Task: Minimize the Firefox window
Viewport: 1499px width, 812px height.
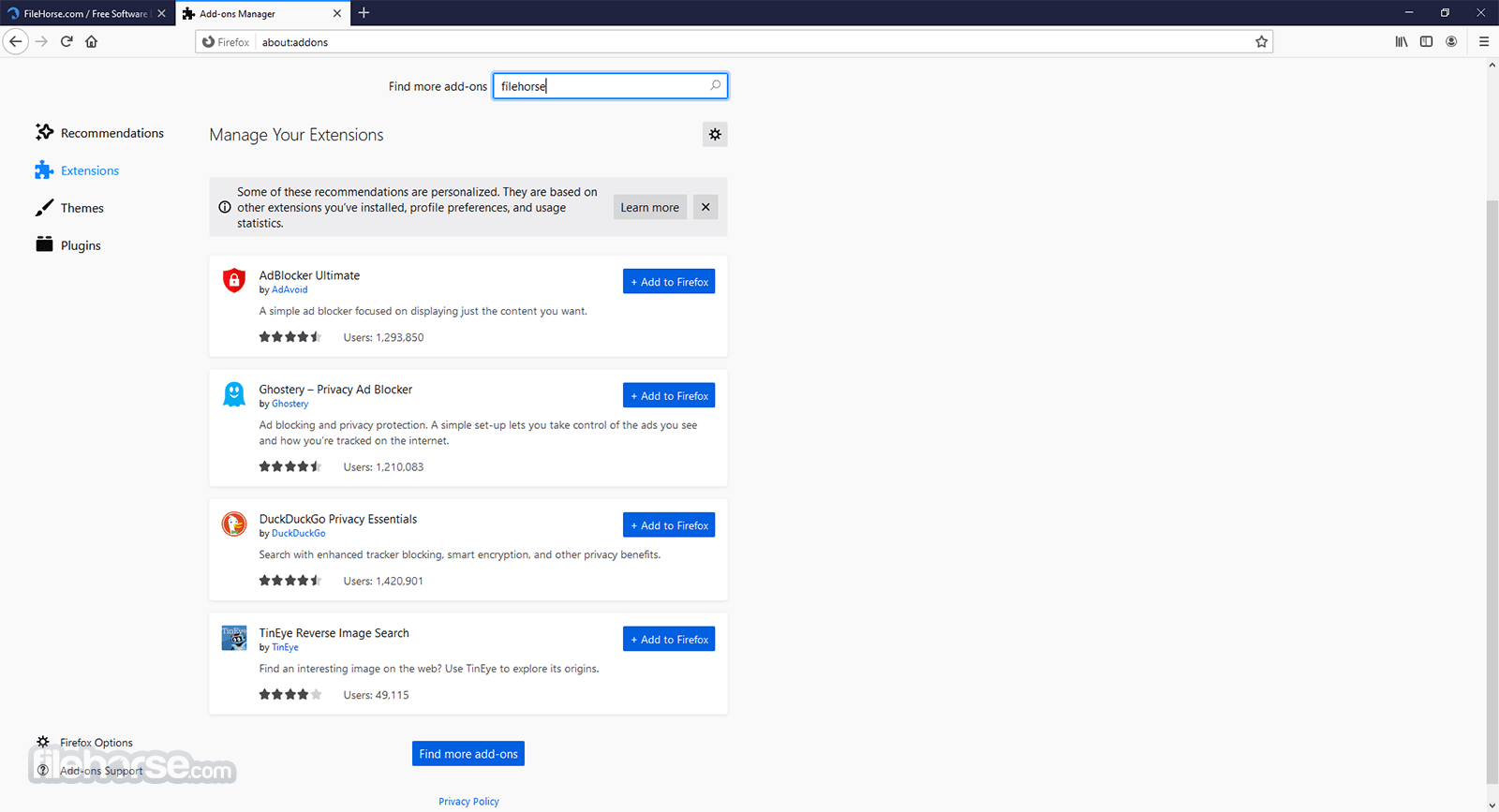Action: coord(1408,12)
